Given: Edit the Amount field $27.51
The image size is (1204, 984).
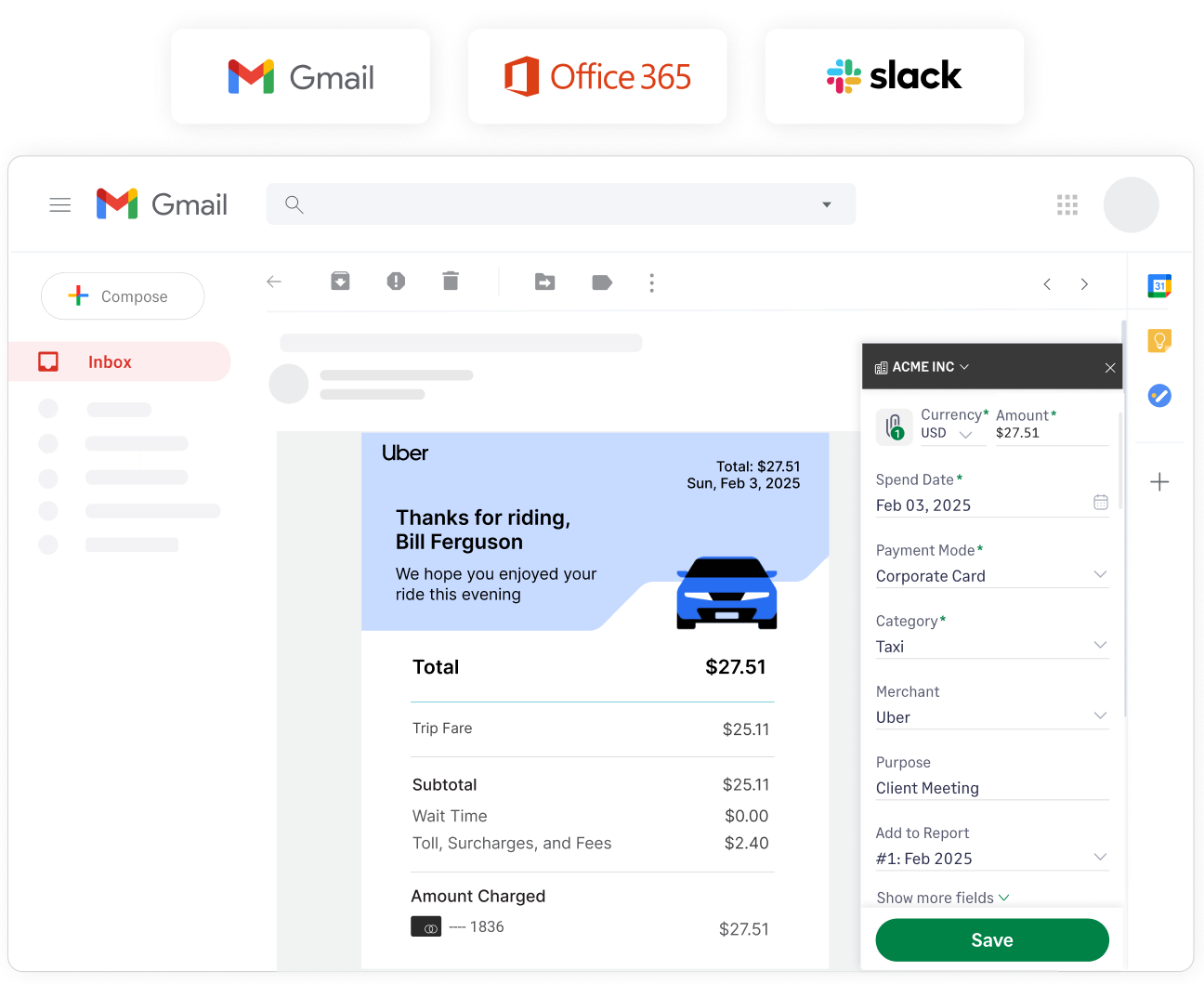Looking at the screenshot, I should pos(1052,433).
